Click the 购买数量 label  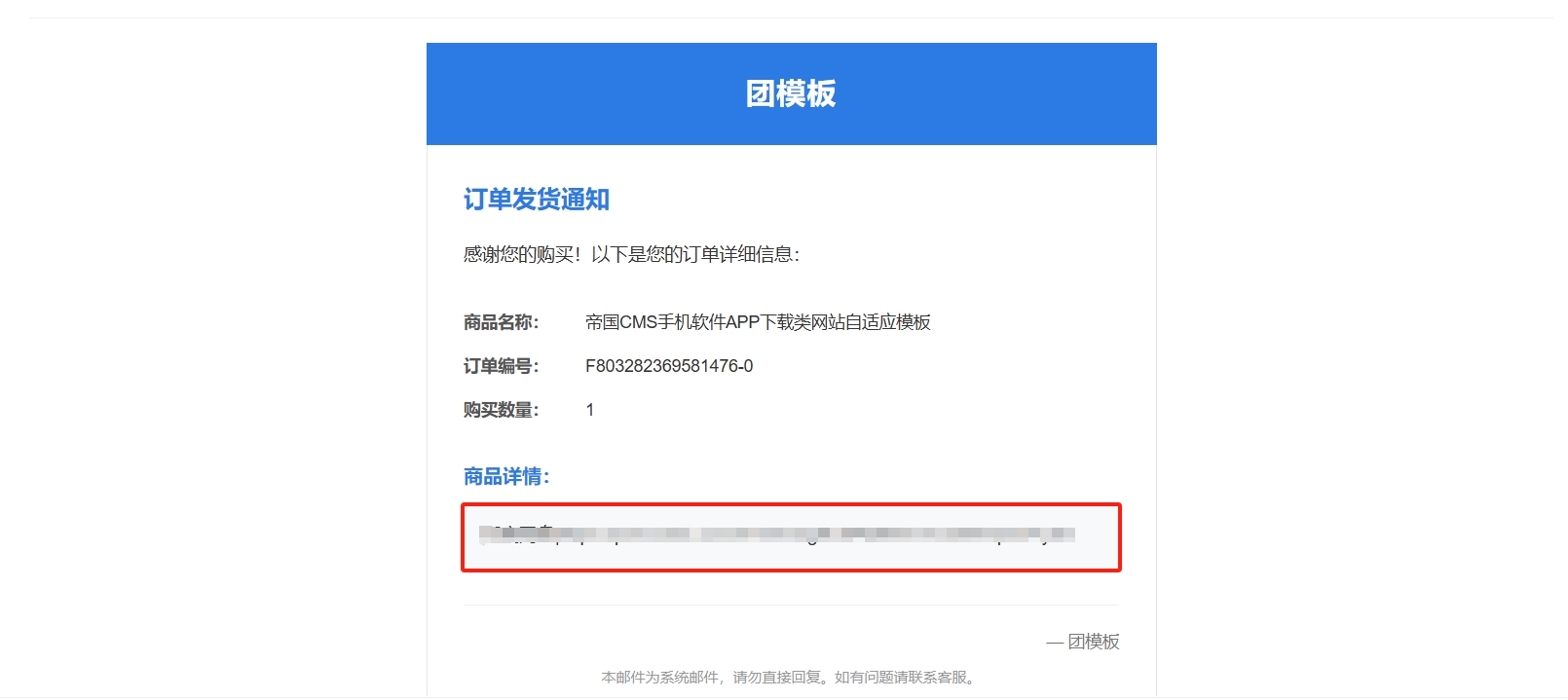click(501, 410)
